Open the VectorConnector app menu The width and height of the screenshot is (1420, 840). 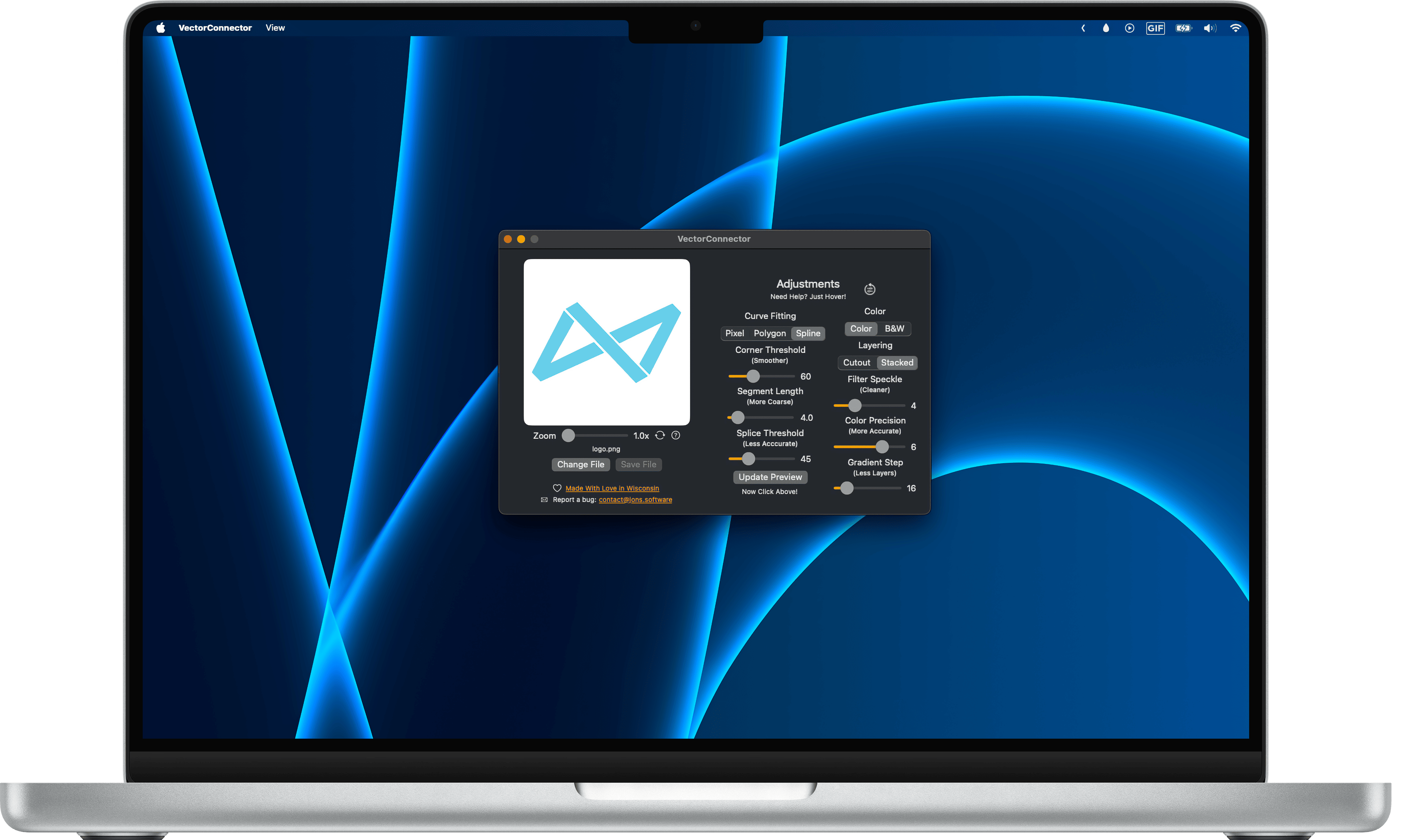[x=215, y=28]
